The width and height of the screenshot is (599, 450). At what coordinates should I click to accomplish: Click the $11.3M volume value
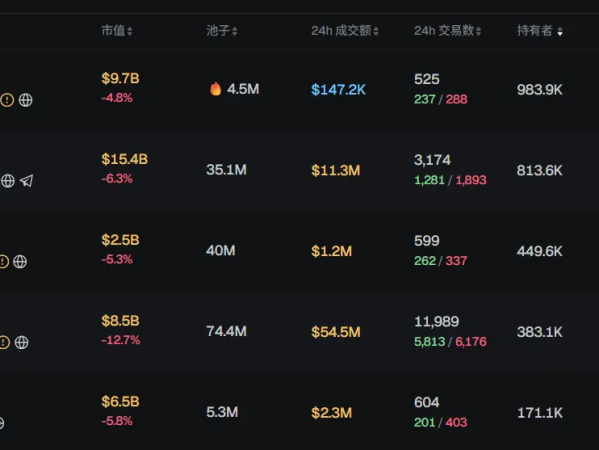point(336,170)
